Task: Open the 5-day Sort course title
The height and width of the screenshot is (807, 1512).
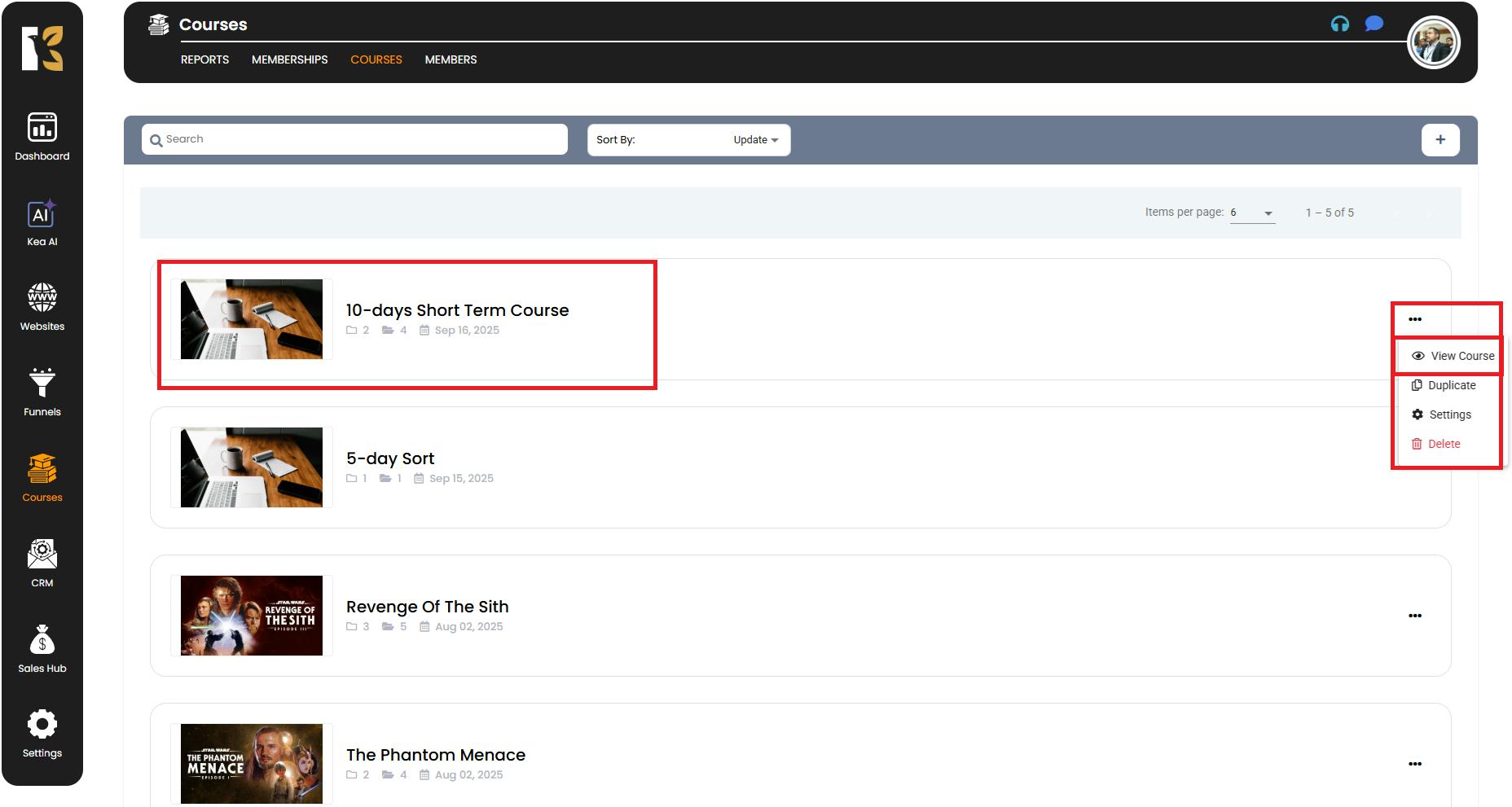Action: [390, 458]
